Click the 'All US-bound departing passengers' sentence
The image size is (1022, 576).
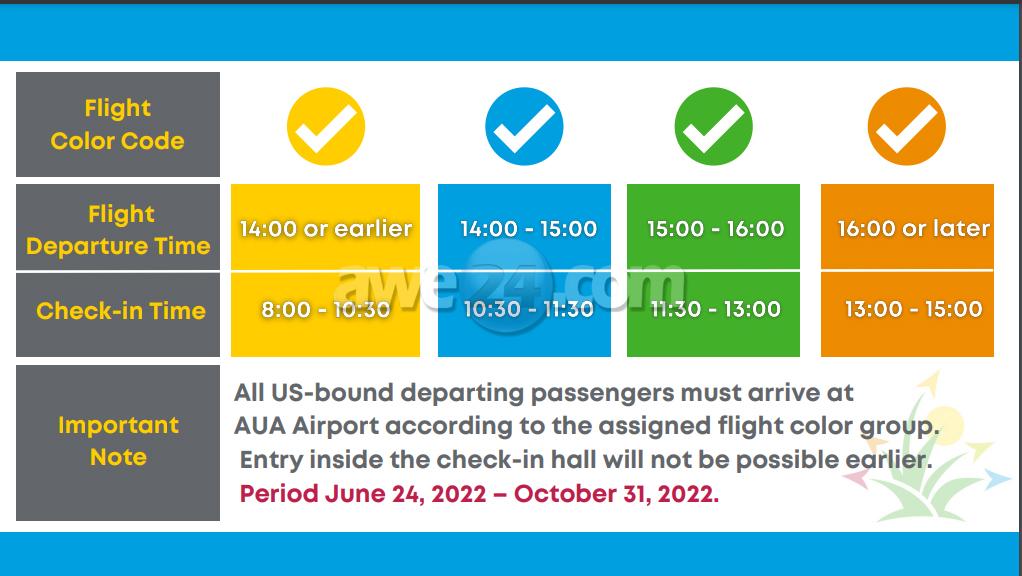click(544, 394)
